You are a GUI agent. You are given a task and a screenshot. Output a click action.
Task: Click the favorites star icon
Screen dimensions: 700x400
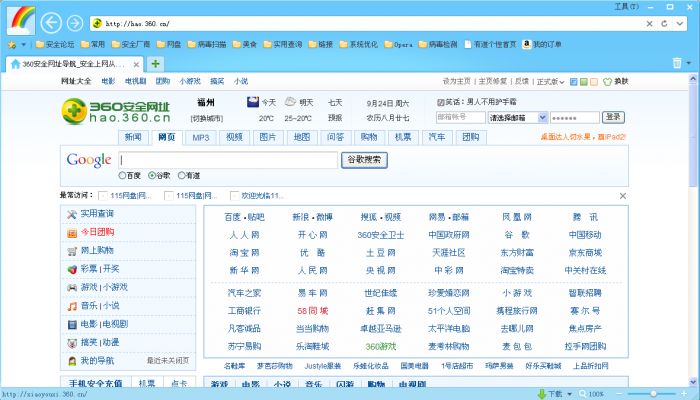tap(12, 45)
